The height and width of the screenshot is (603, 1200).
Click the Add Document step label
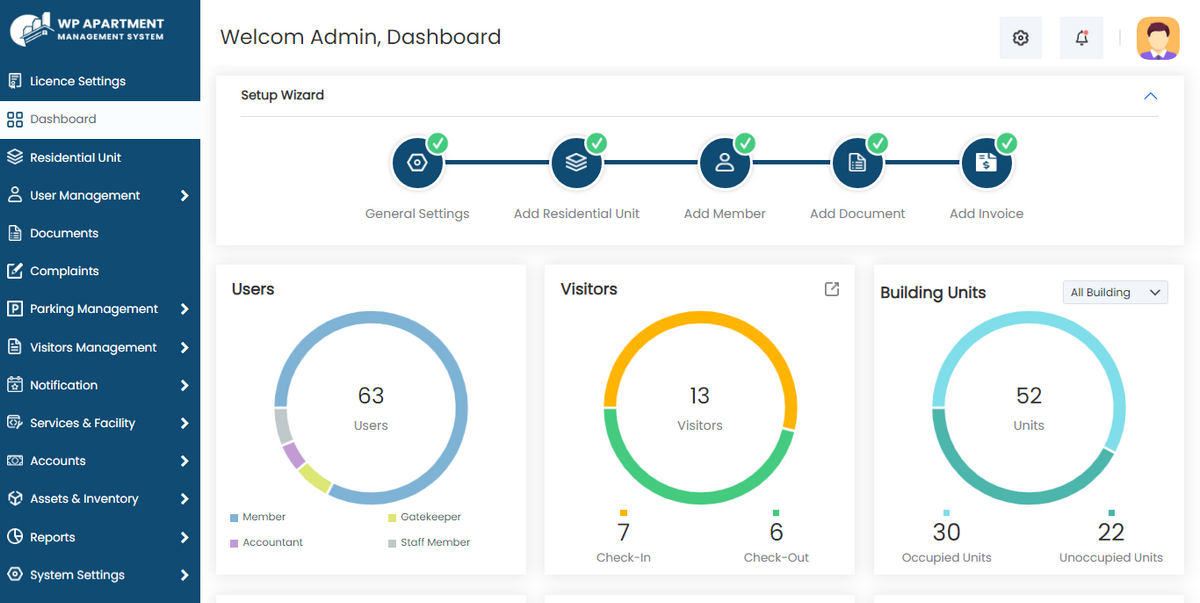(x=857, y=213)
